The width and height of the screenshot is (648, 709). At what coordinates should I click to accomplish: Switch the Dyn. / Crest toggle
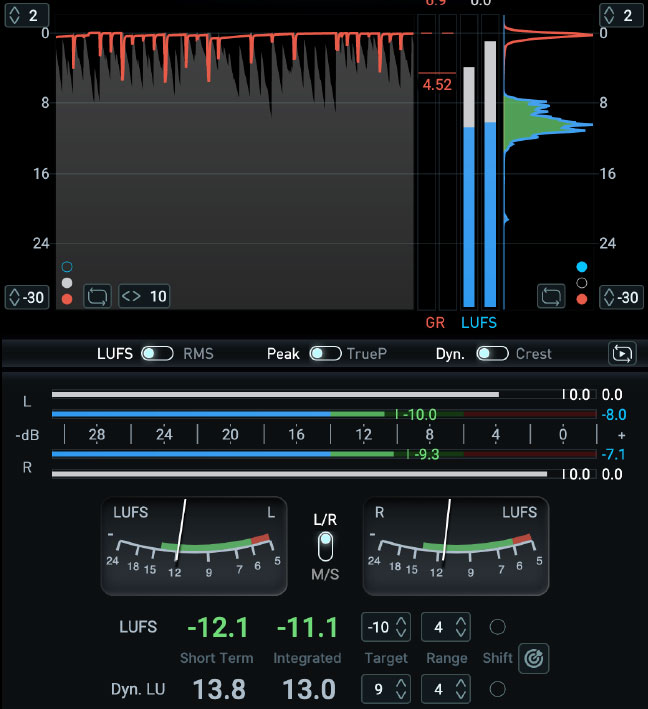492,354
